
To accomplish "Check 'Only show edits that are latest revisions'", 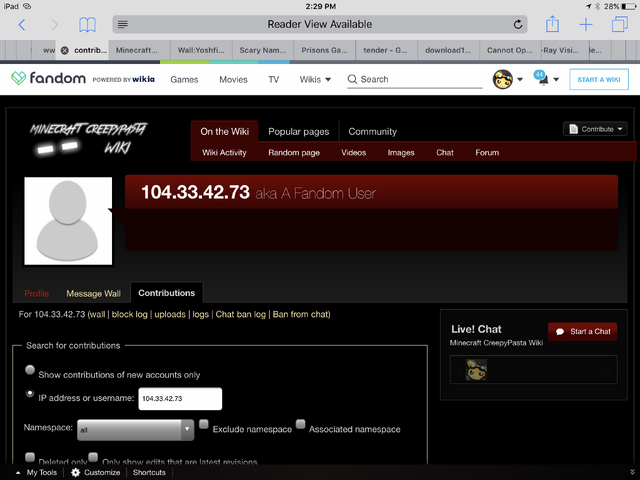I will point(93,457).
